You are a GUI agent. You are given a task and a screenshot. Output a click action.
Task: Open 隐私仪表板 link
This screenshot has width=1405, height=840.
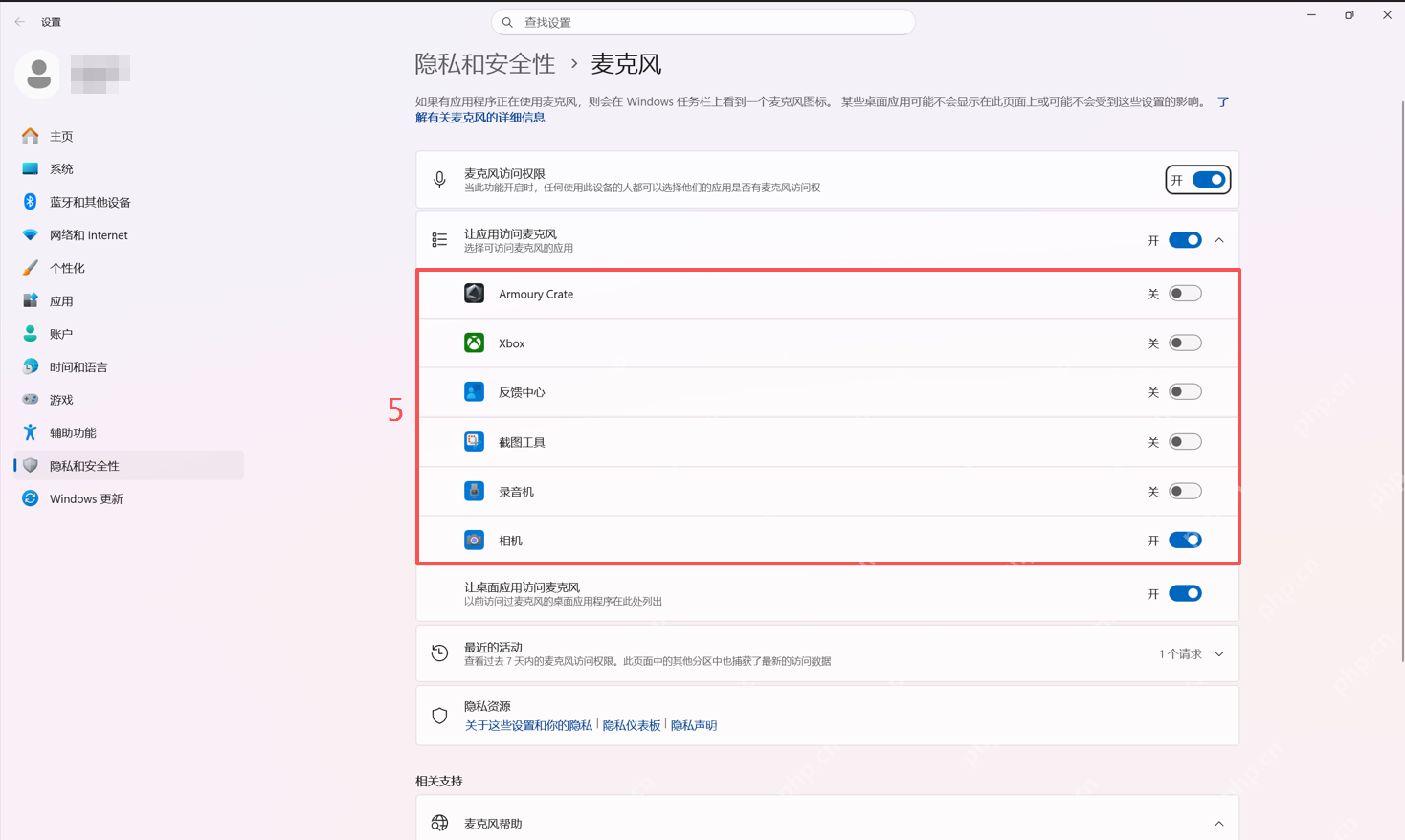pyautogui.click(x=632, y=725)
